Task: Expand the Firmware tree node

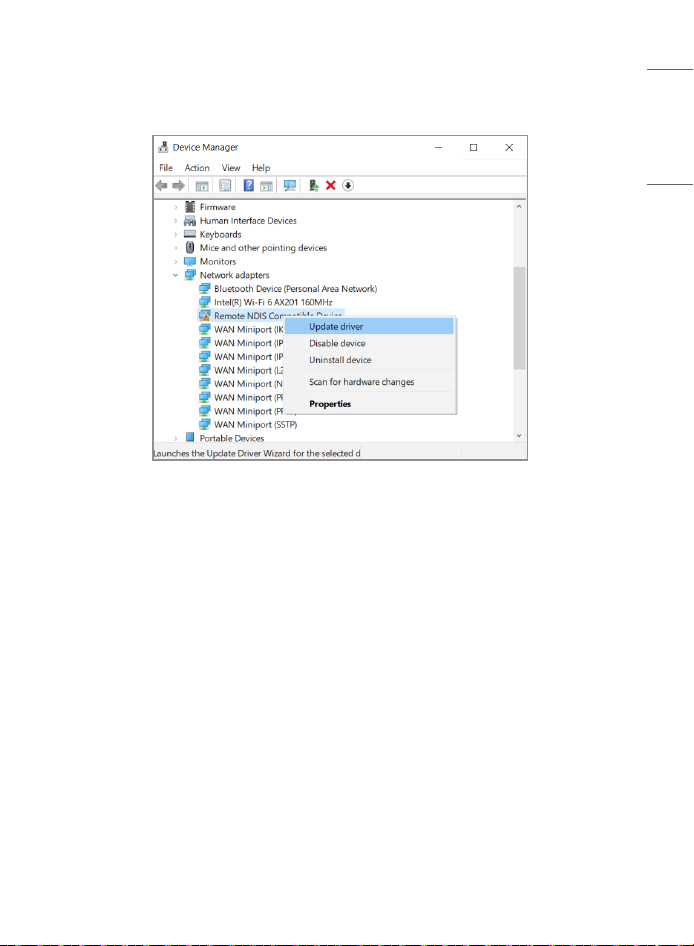Action: 176,207
